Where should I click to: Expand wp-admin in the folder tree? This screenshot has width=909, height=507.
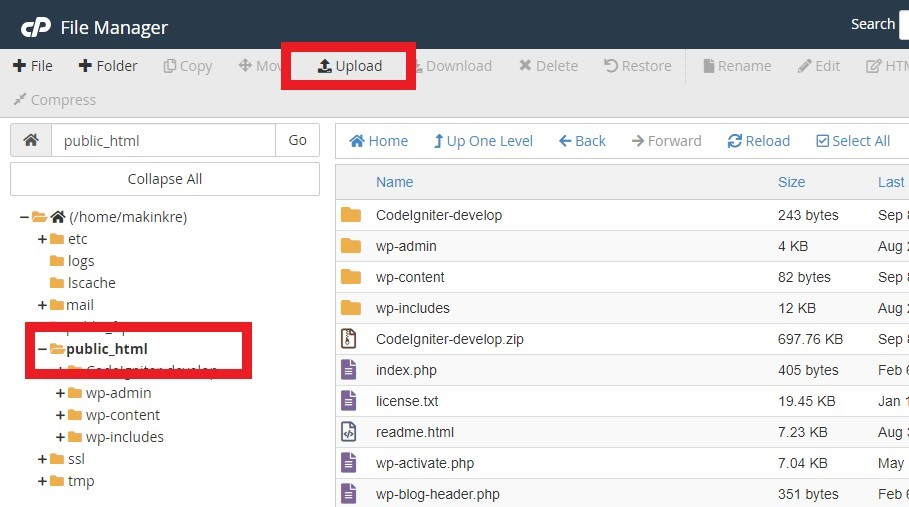point(60,393)
